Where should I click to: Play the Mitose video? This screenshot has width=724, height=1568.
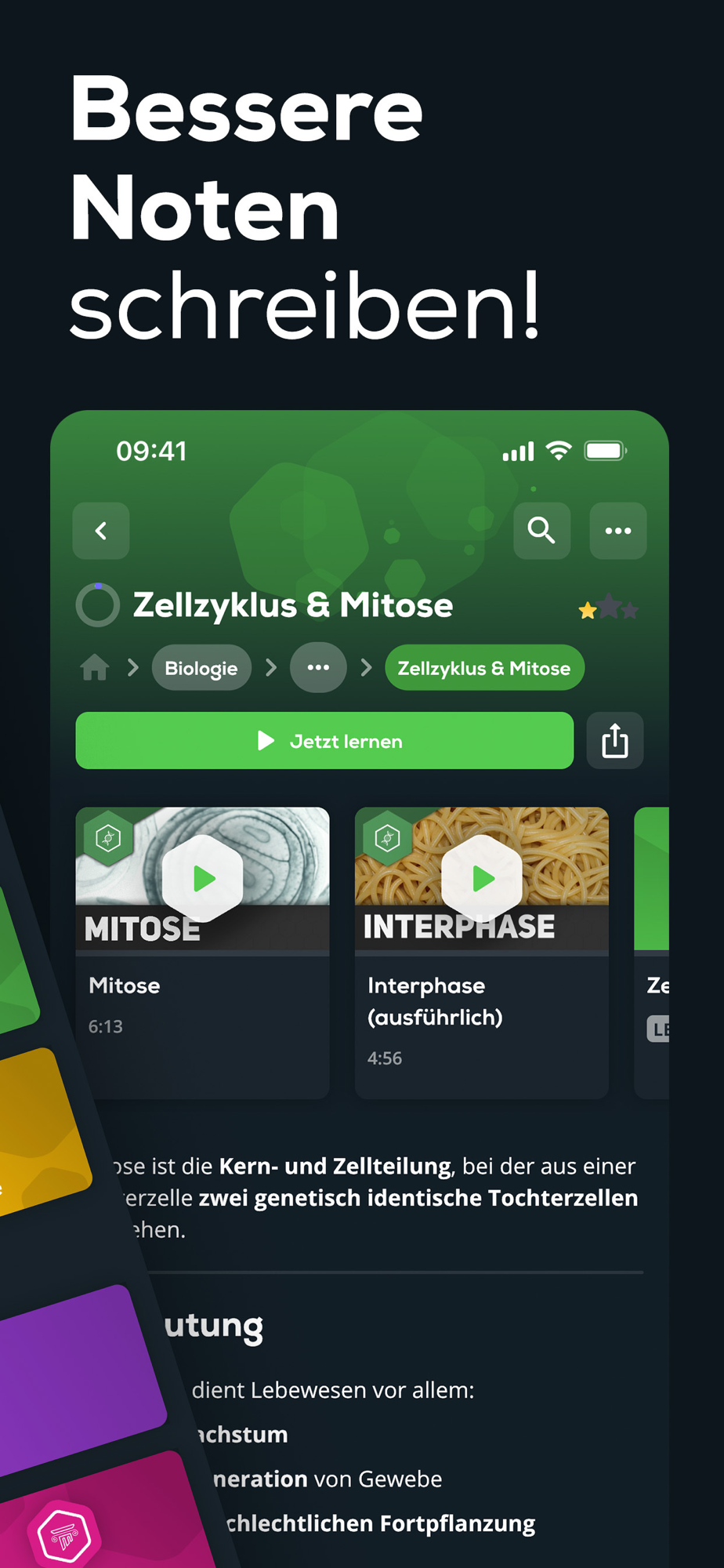tap(203, 878)
